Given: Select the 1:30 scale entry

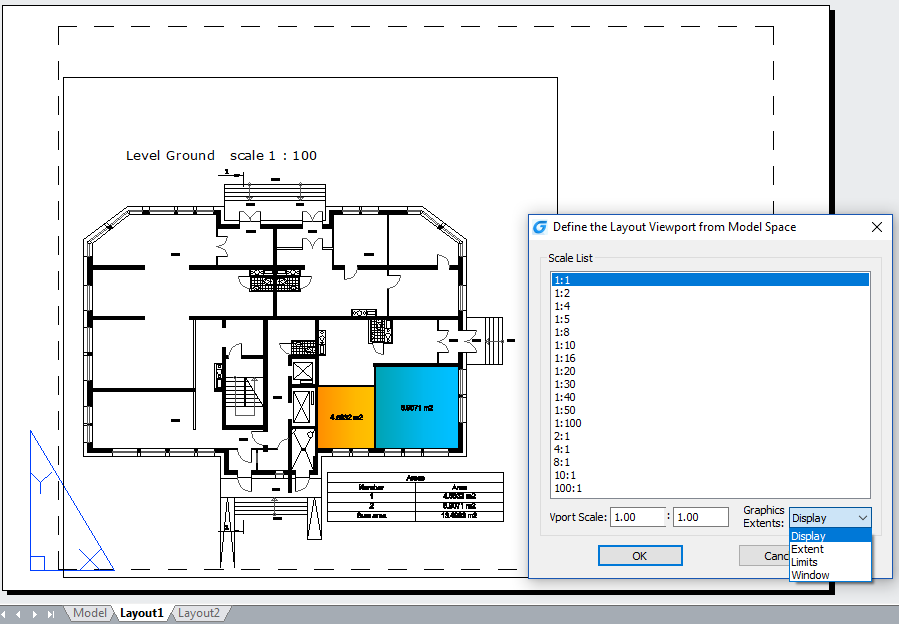Looking at the screenshot, I should pyautogui.click(x=710, y=384).
